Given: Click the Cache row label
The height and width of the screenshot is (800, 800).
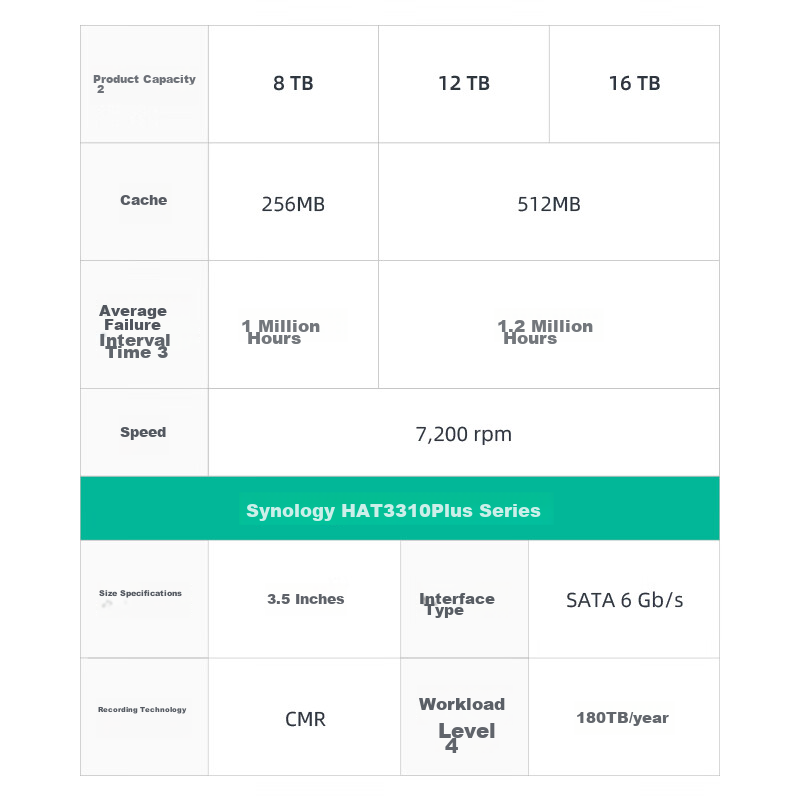Looking at the screenshot, I should 144,200.
